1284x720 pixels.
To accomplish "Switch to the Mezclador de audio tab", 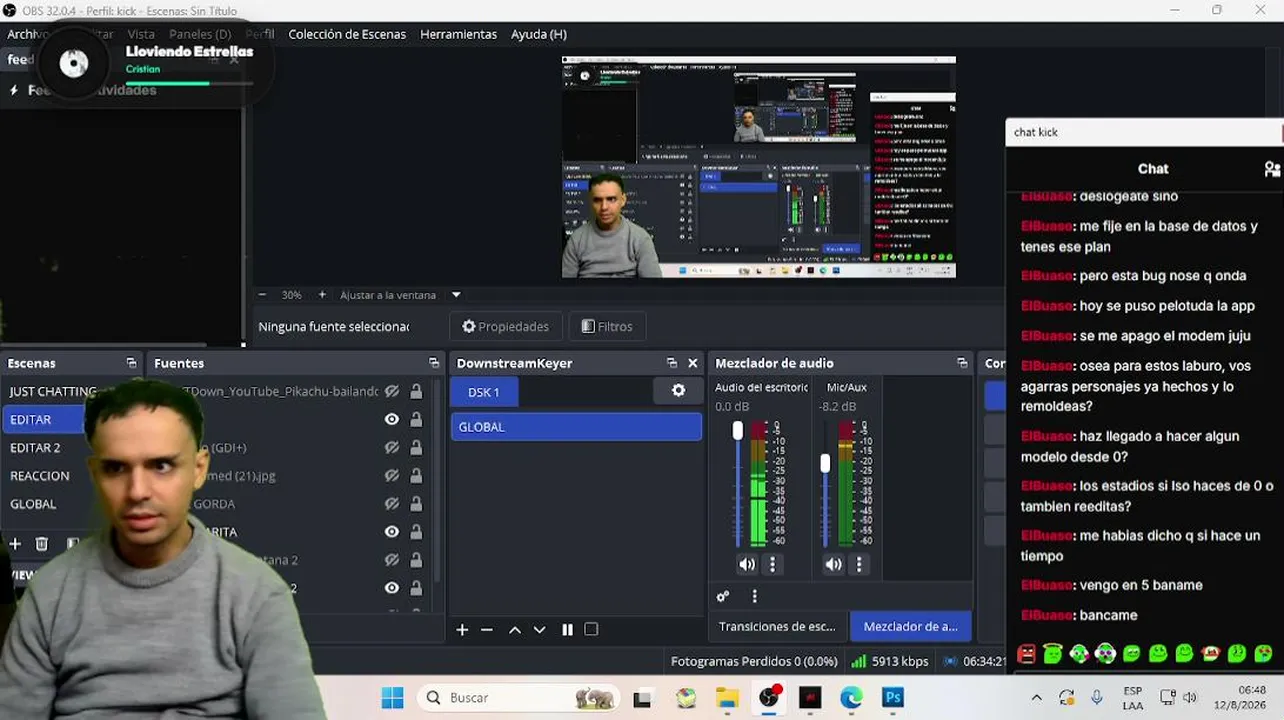I will pos(910,626).
